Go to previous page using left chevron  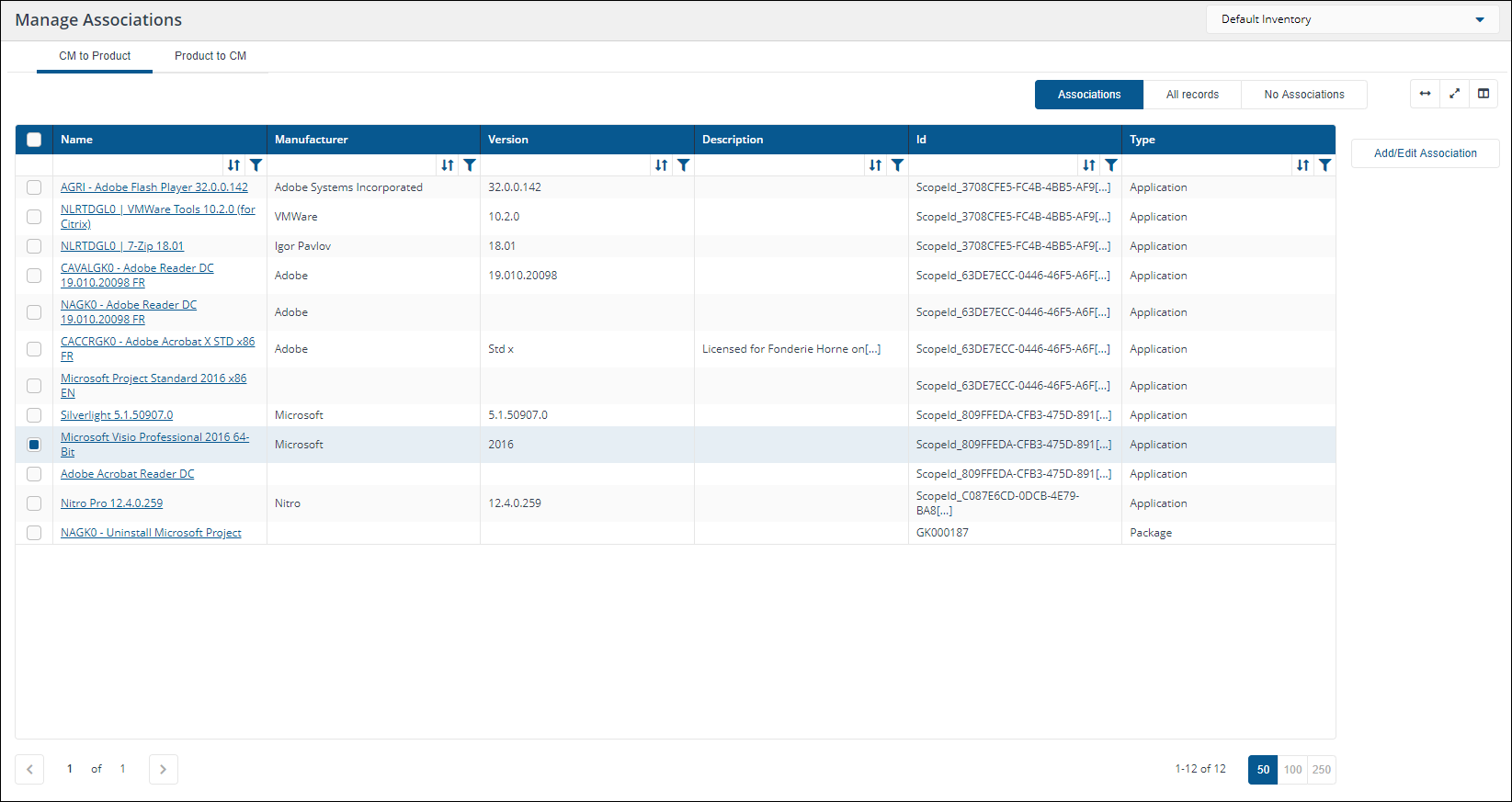[29, 770]
